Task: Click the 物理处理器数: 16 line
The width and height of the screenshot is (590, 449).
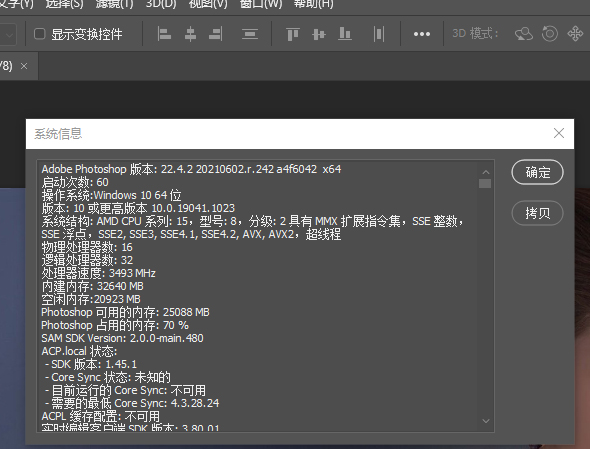Action: (x=87, y=247)
